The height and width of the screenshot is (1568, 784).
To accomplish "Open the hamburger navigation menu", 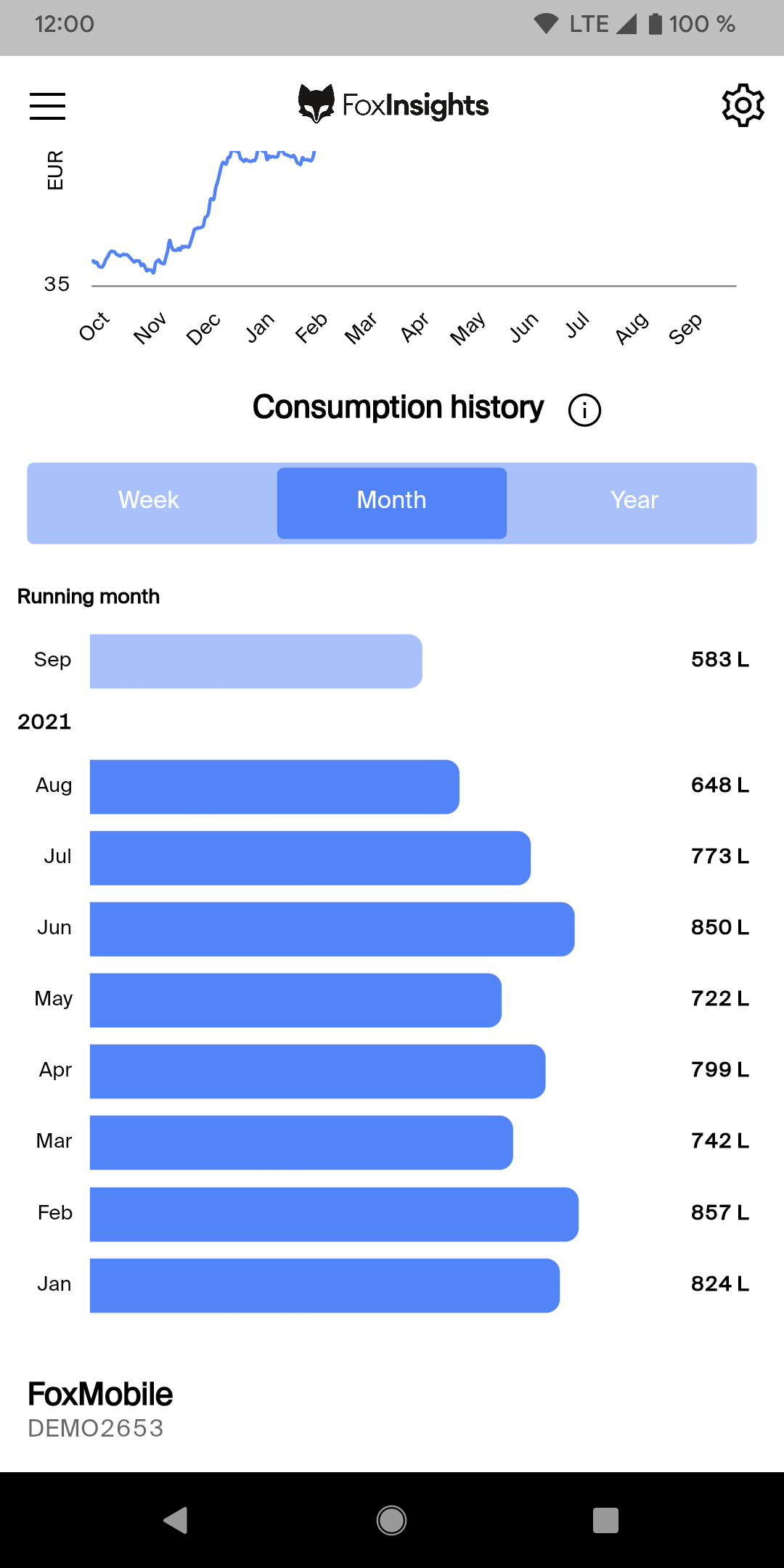I will 47,106.
